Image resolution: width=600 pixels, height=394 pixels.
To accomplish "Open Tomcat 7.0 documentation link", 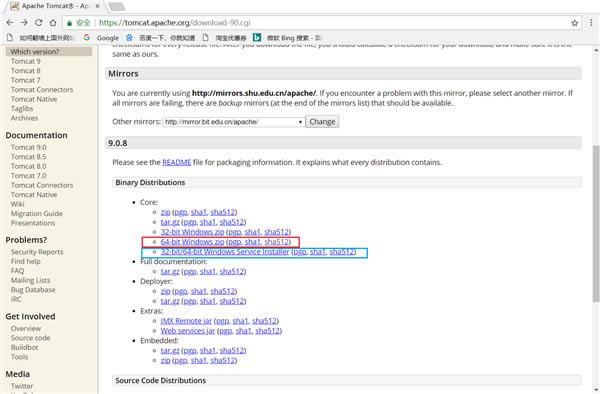I will pyautogui.click(x=28, y=176).
